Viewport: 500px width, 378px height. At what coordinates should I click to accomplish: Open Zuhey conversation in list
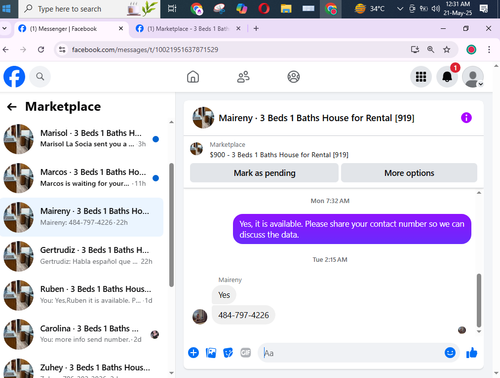82,368
